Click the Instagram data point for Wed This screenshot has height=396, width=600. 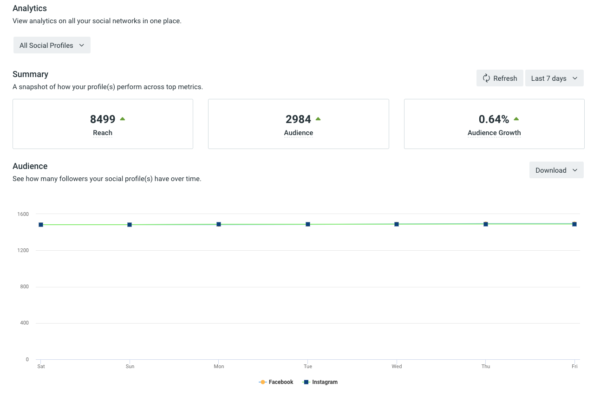click(396, 224)
